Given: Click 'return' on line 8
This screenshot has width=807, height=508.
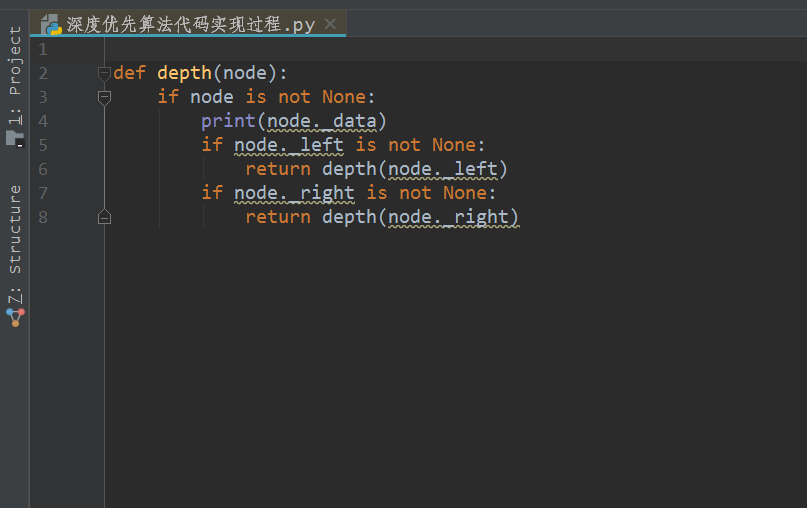Looking at the screenshot, I should pyautogui.click(x=278, y=217).
